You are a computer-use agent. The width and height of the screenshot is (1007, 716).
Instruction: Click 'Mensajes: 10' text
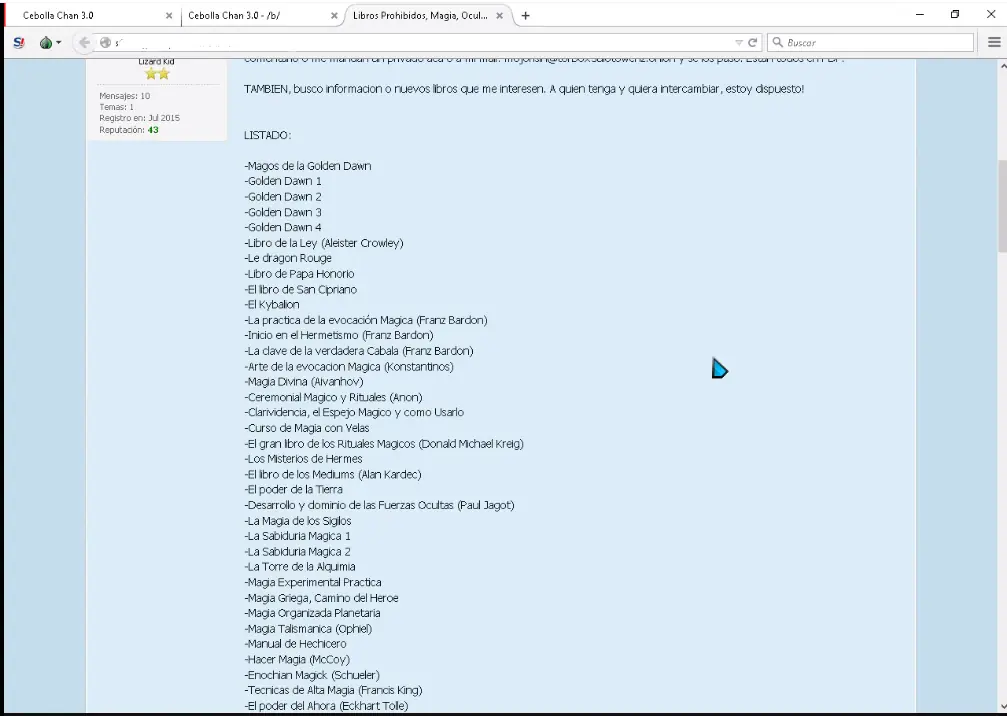tap(125, 96)
